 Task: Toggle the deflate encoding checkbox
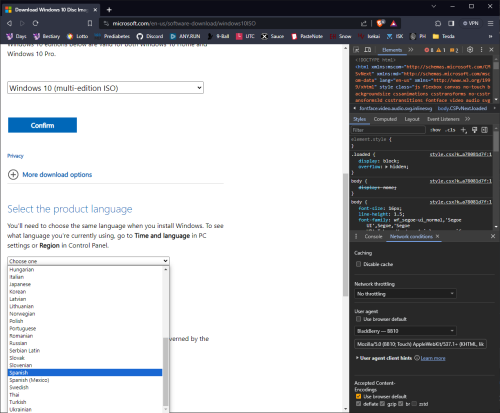[x=358, y=404]
